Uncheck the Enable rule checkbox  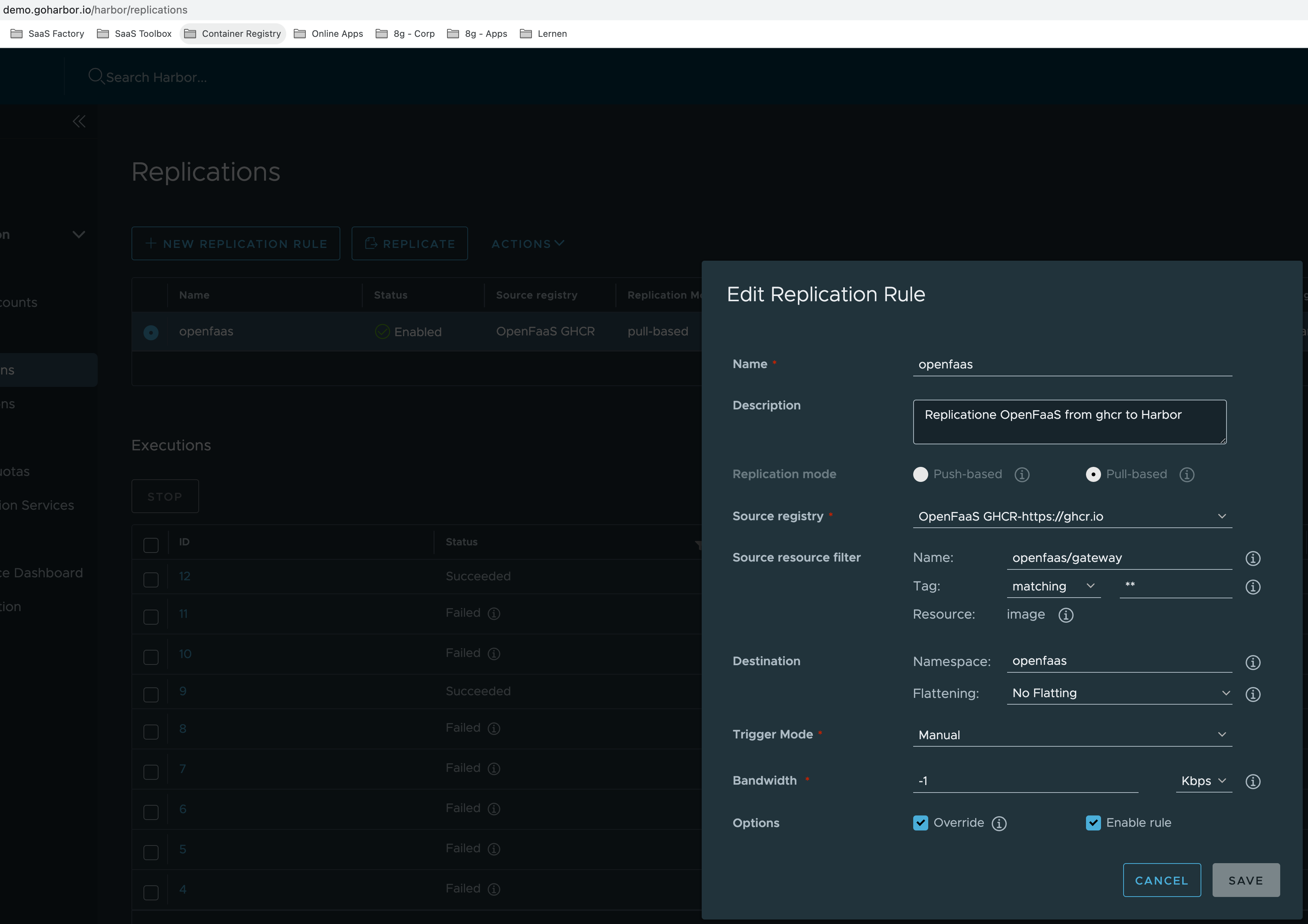coord(1093,823)
